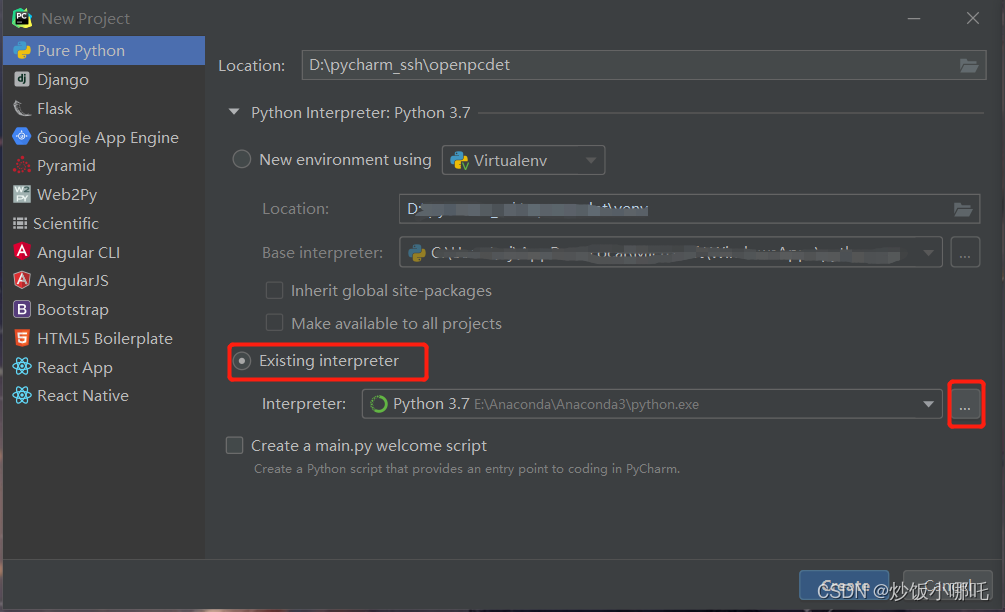Select the Django project type
Screen dimensions: 1005x612
(104, 79)
